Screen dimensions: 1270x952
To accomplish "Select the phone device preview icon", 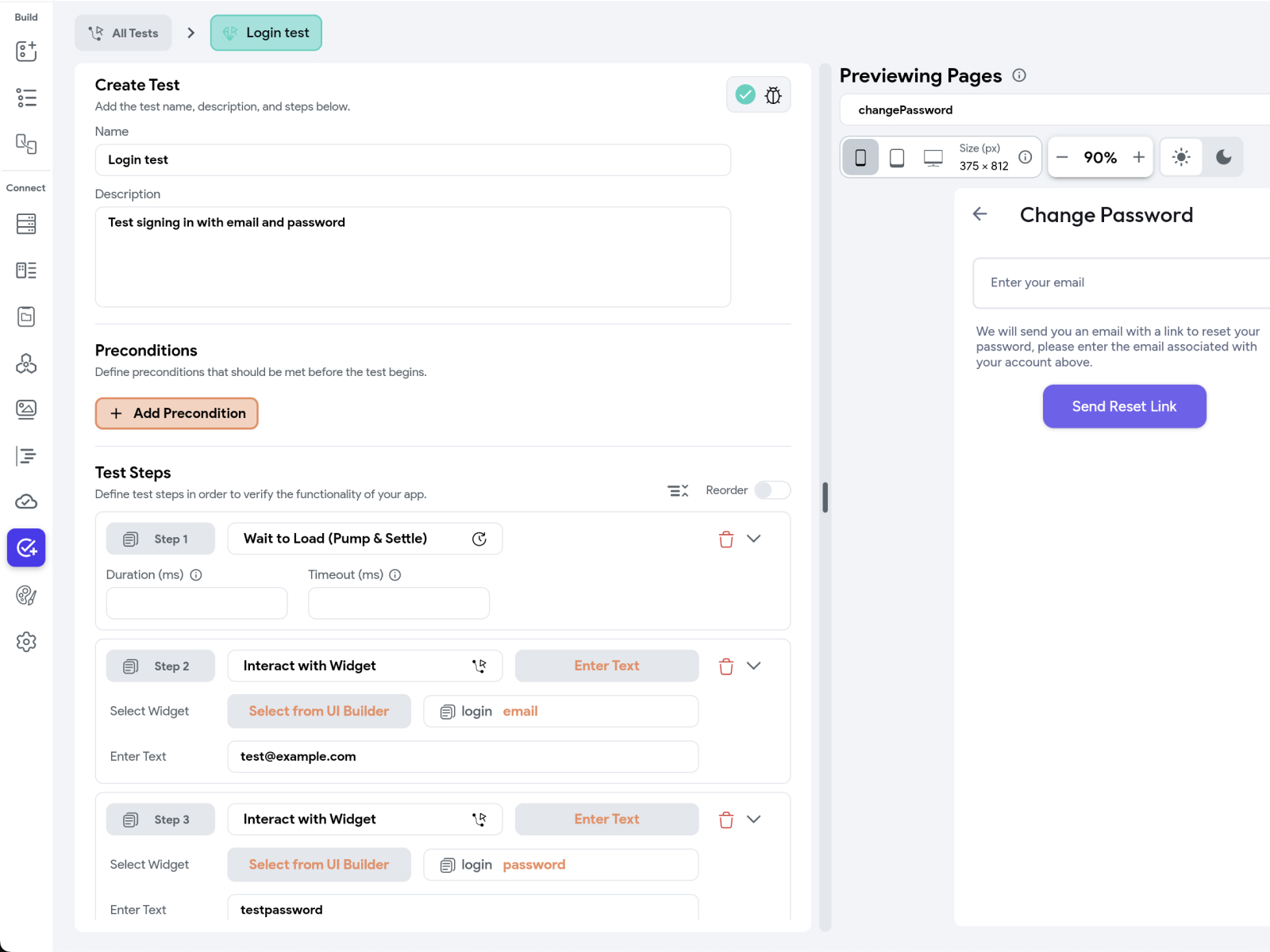I will point(860,158).
